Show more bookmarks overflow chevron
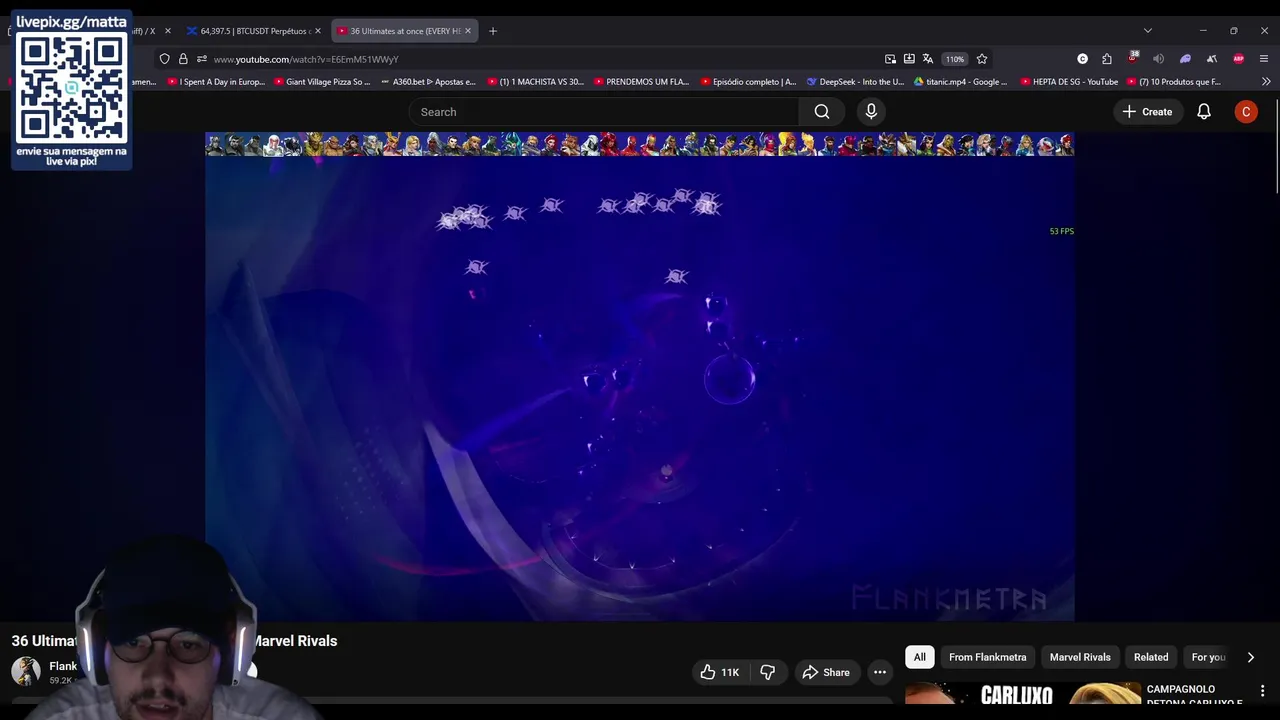The height and width of the screenshot is (720, 1280). point(1266,82)
